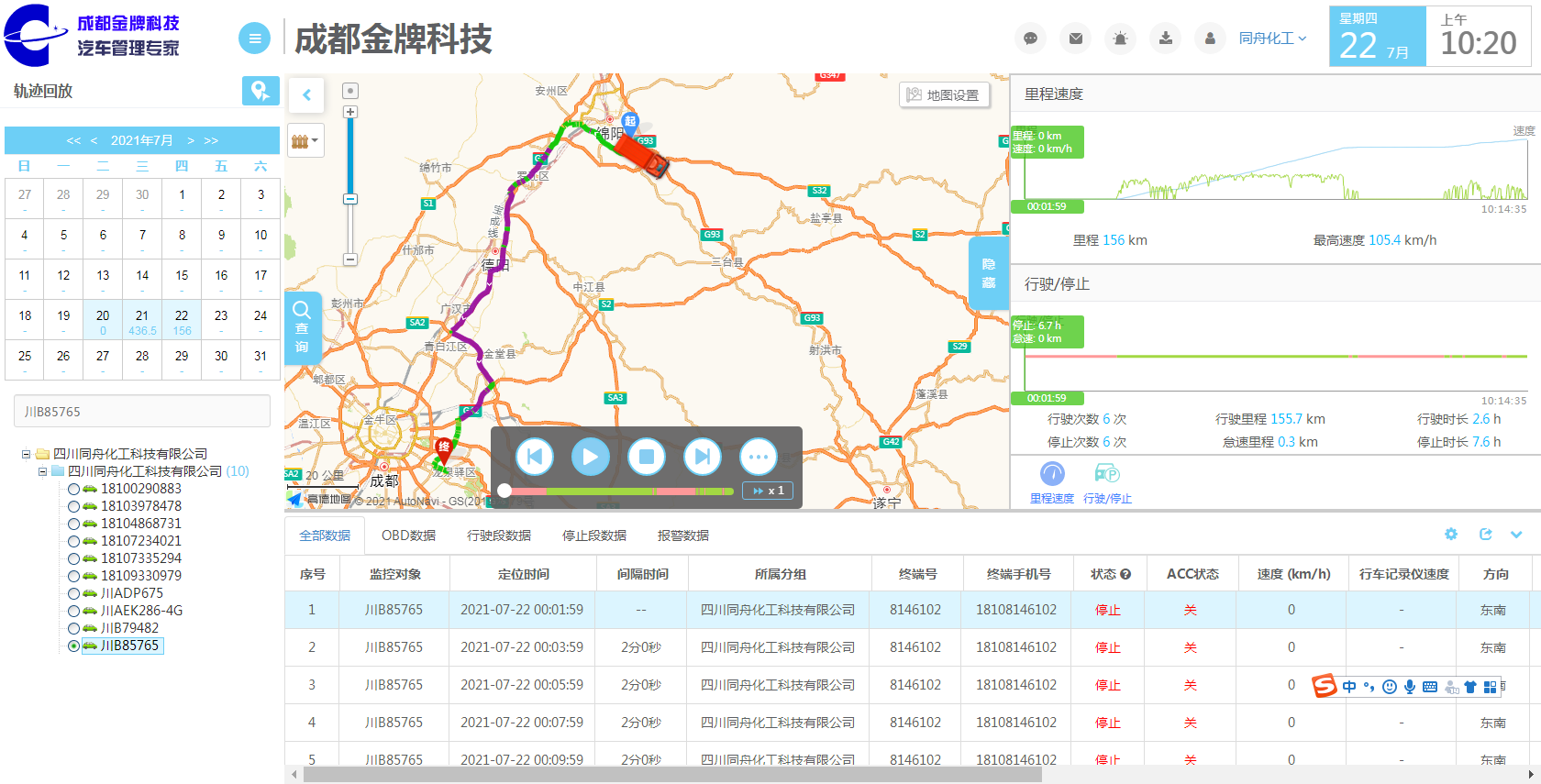Open the mail envelope icon
Image resolution: width=1541 pixels, height=784 pixels.
[1076, 39]
